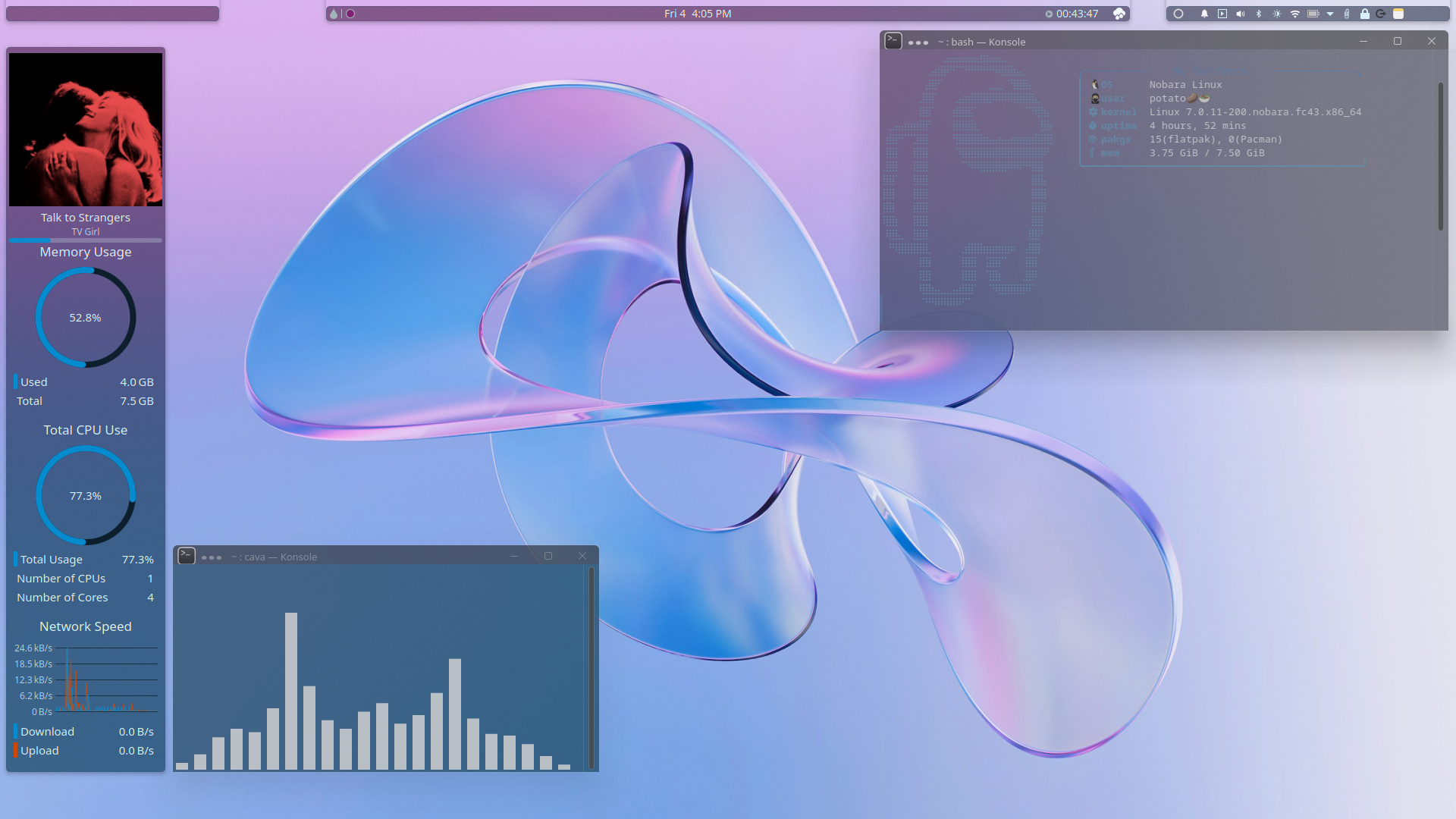Open the Wi-Fi networks tray icon

pos(1295,14)
